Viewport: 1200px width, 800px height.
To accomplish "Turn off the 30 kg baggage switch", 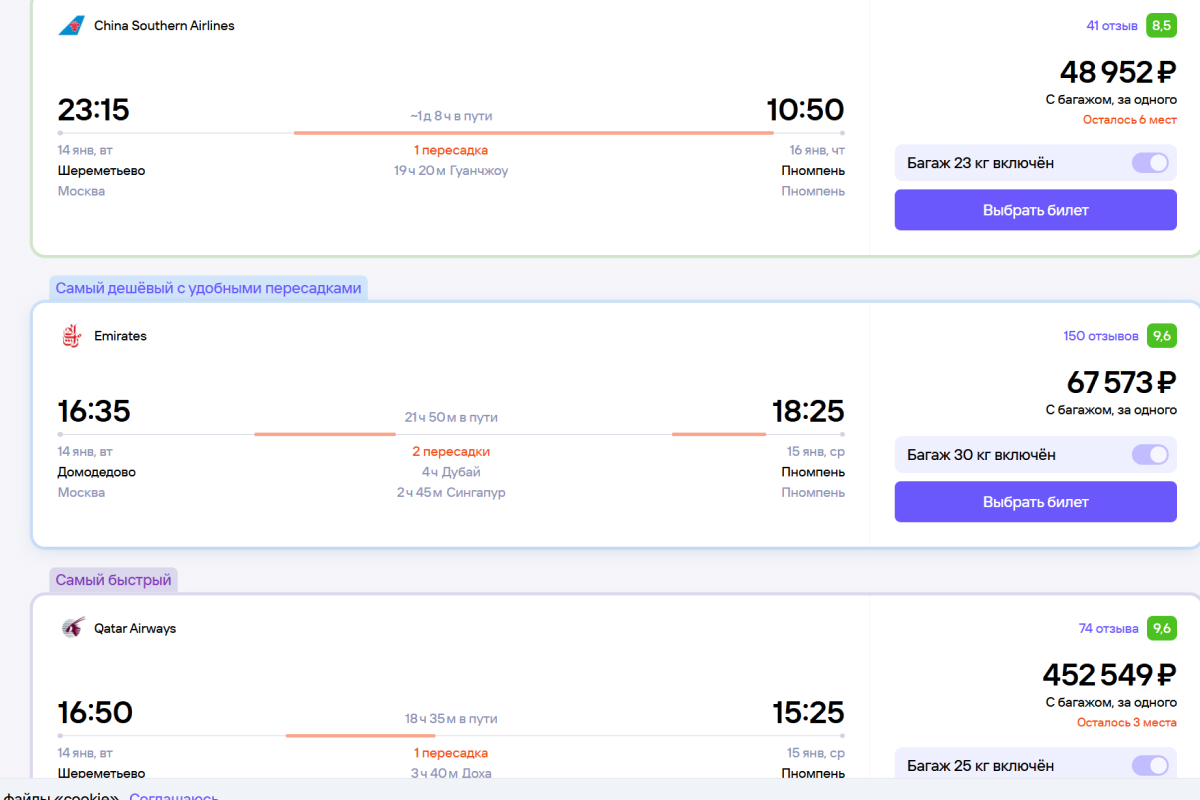I will [x=1150, y=455].
